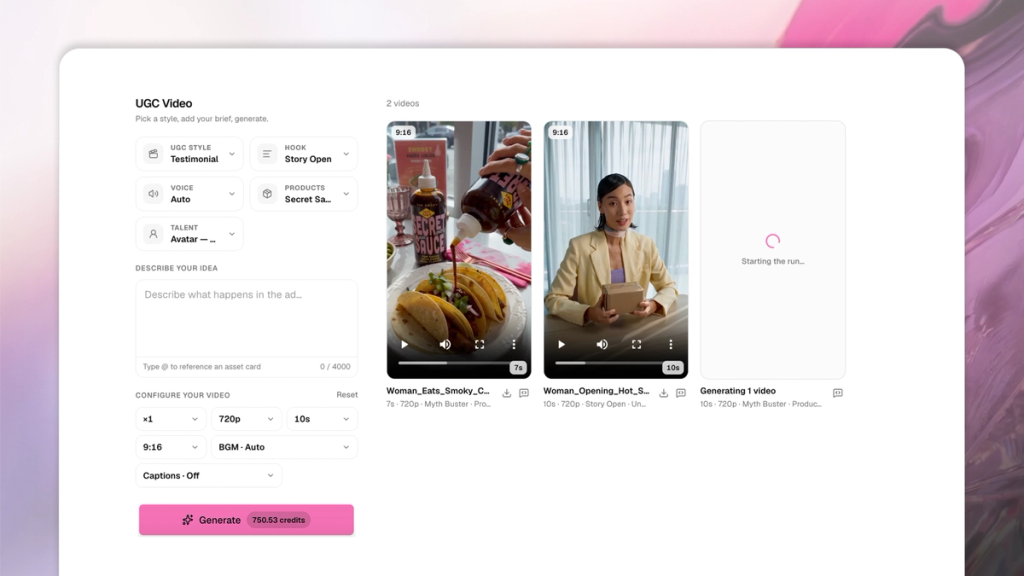The height and width of the screenshot is (576, 1024).
Task: Download the Woman_Opening_Hot video
Action: click(x=664, y=393)
